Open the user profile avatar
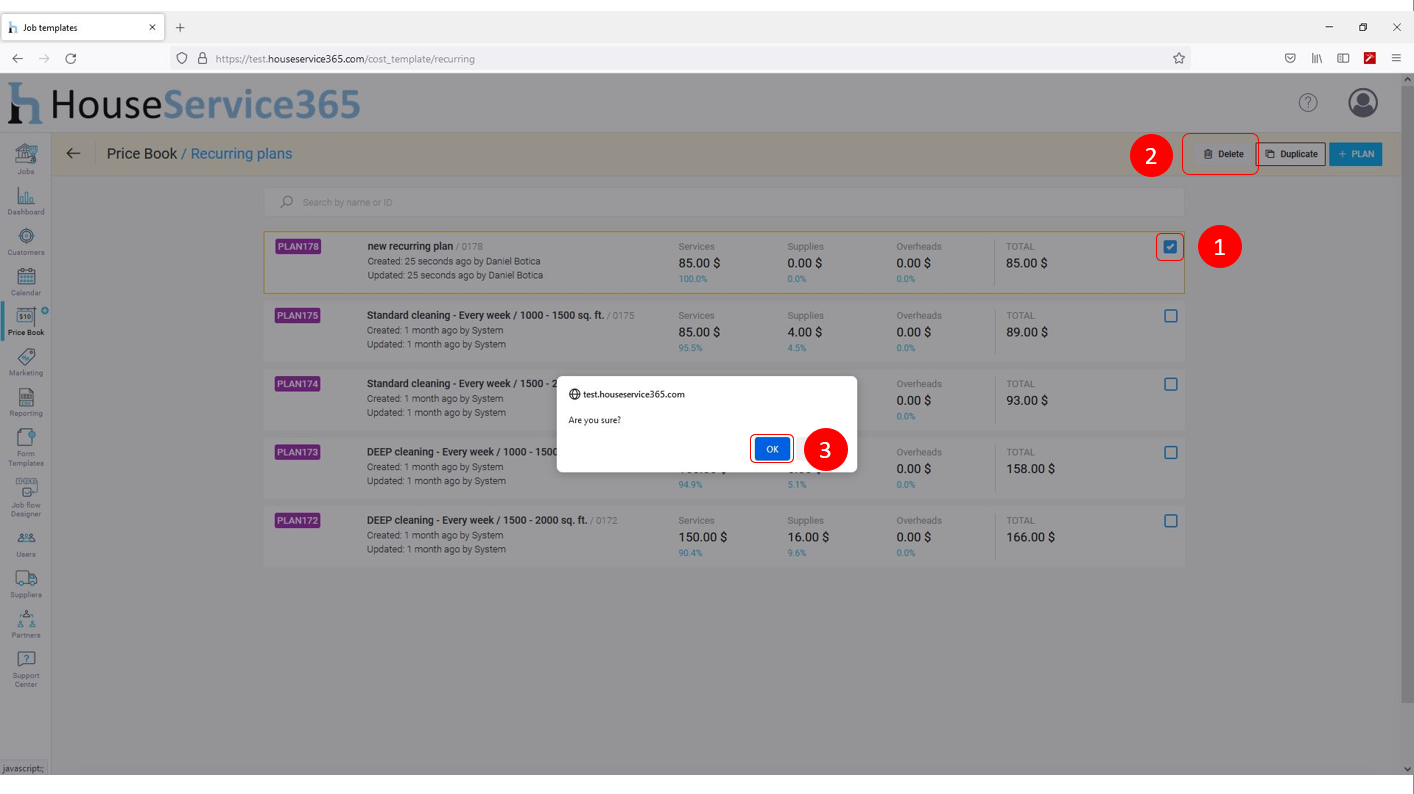1414x794 pixels. click(x=1363, y=102)
